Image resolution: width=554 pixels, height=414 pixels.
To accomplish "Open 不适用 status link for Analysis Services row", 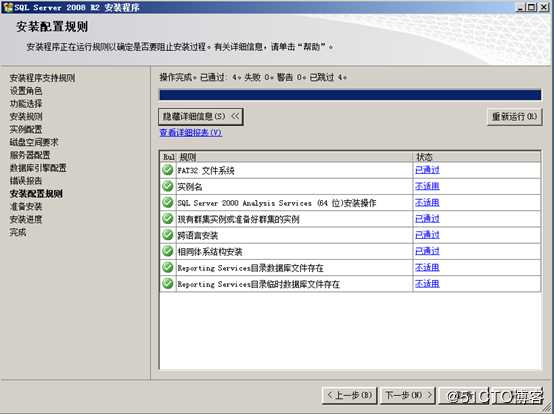I will pyautogui.click(x=427, y=203).
